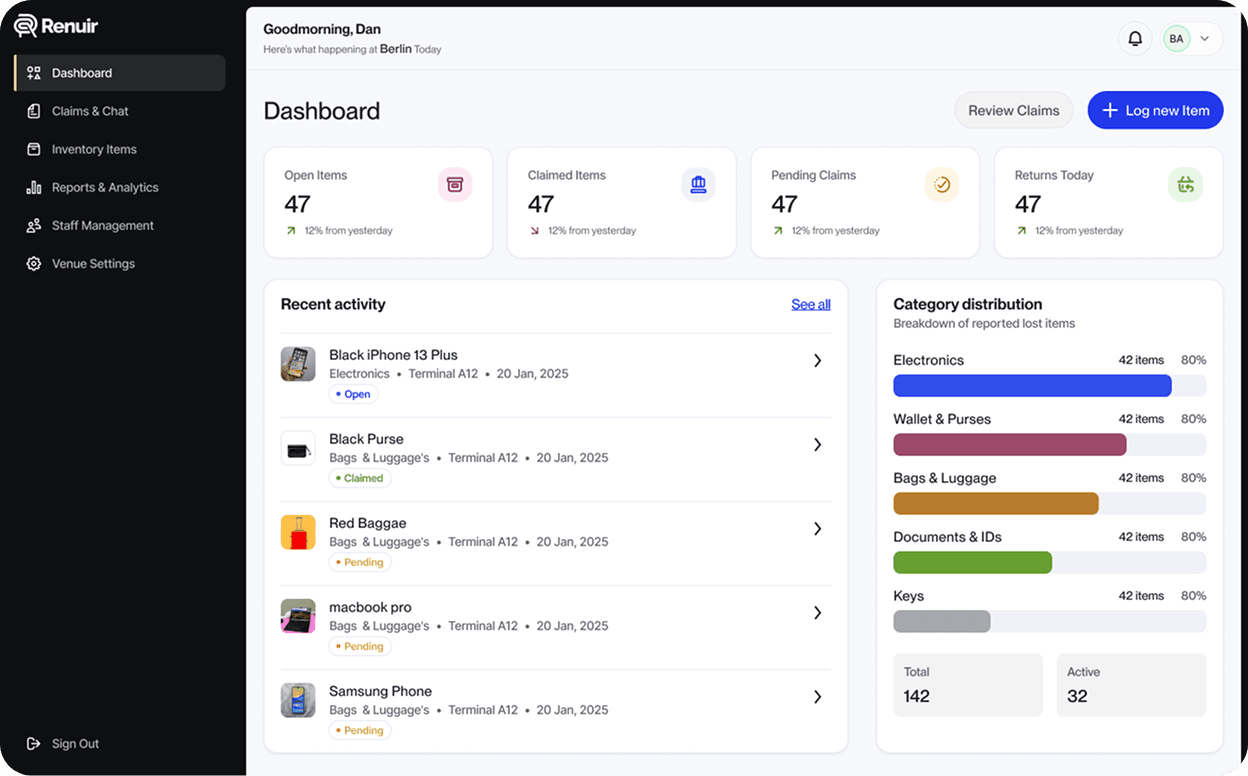The image size is (1248, 776).
Task: Click the Returns Today trend arrow
Action: click(x=1021, y=231)
